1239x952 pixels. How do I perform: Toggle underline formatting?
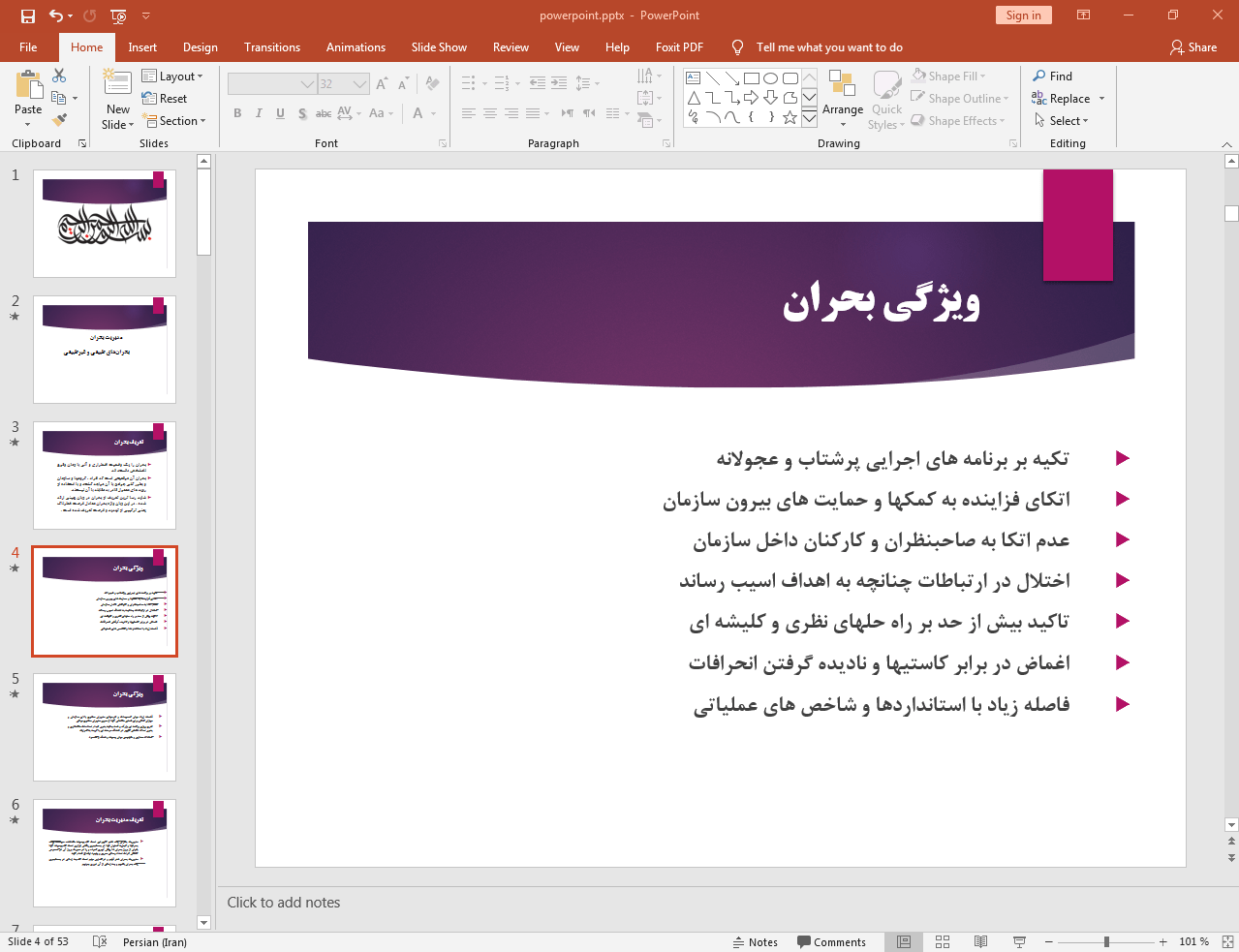pos(279,113)
